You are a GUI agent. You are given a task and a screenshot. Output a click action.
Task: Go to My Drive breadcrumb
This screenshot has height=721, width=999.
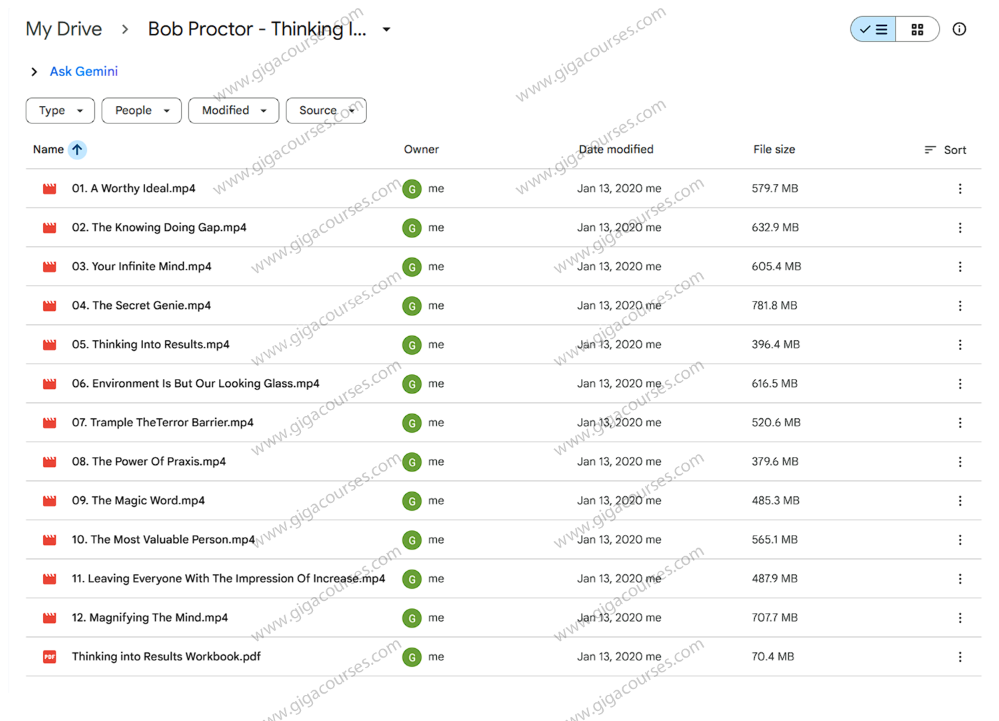click(x=64, y=29)
